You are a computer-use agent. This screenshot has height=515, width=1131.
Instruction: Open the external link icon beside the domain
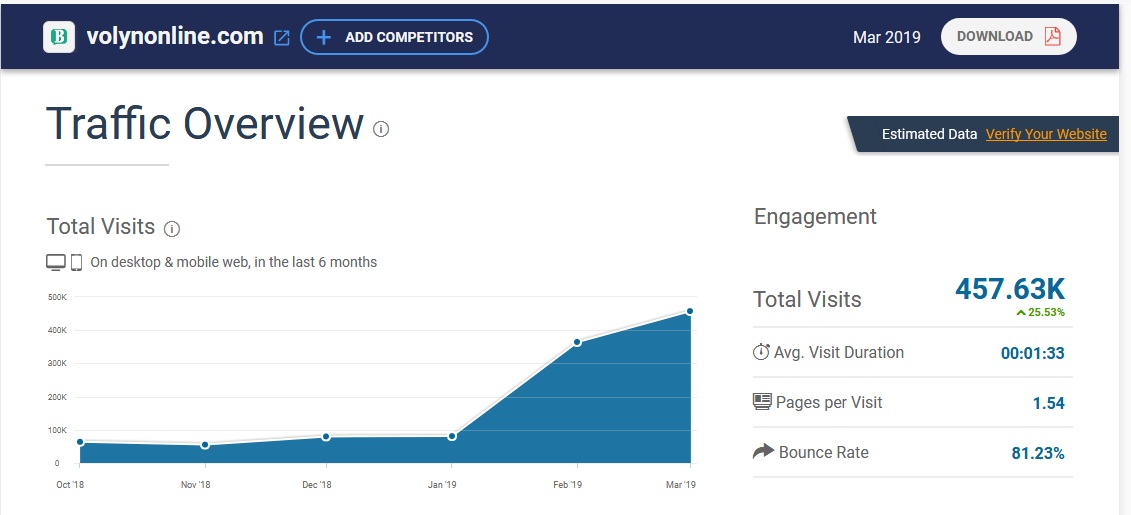click(x=282, y=38)
